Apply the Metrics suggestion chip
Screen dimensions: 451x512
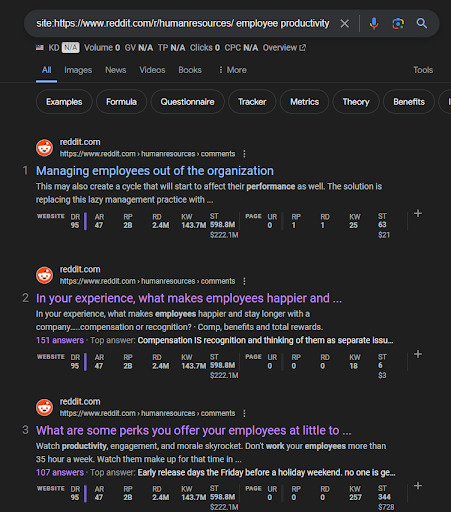coord(304,102)
